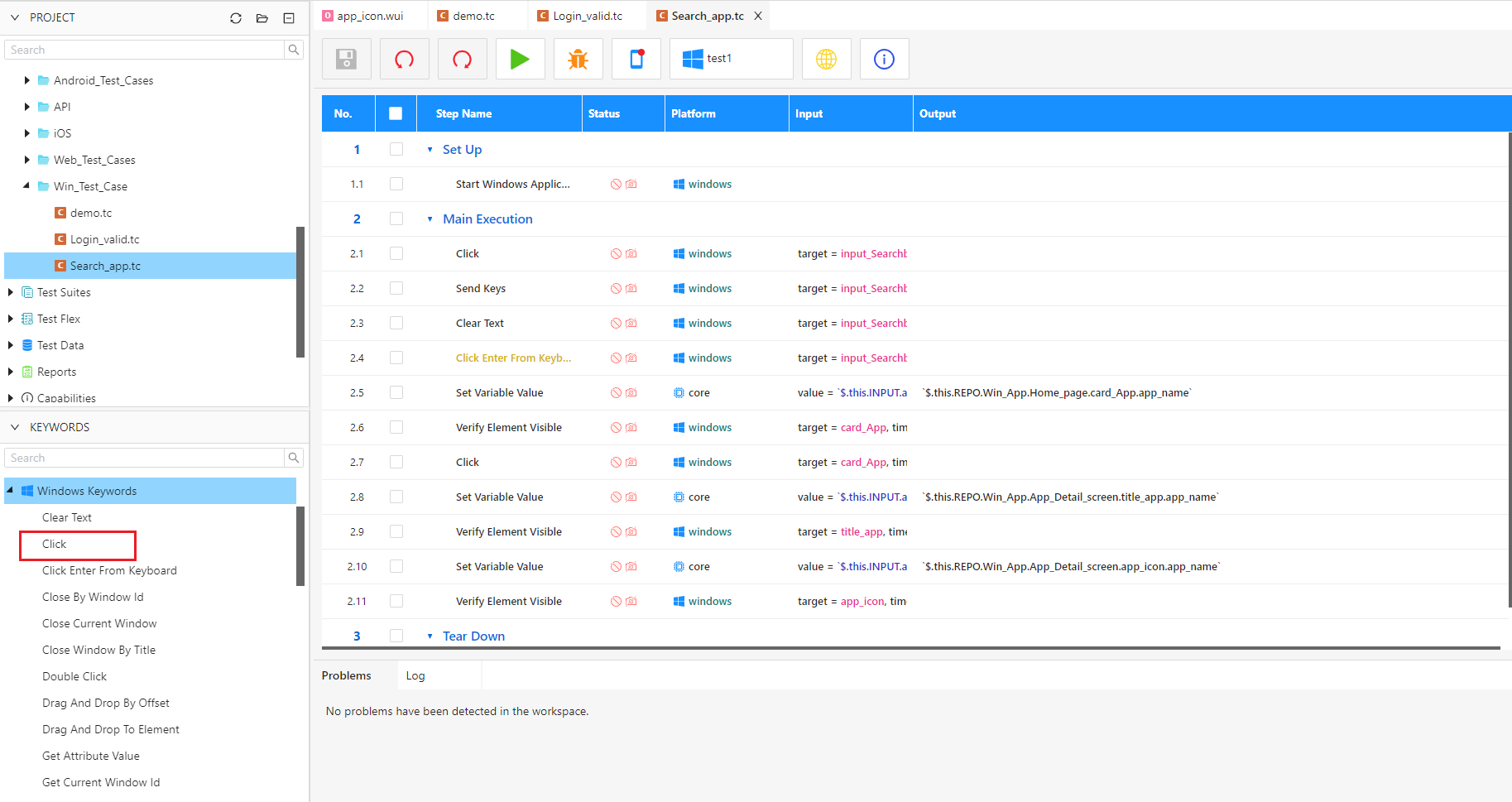
Task: Check the Main Execution row checkbox
Action: [396, 219]
